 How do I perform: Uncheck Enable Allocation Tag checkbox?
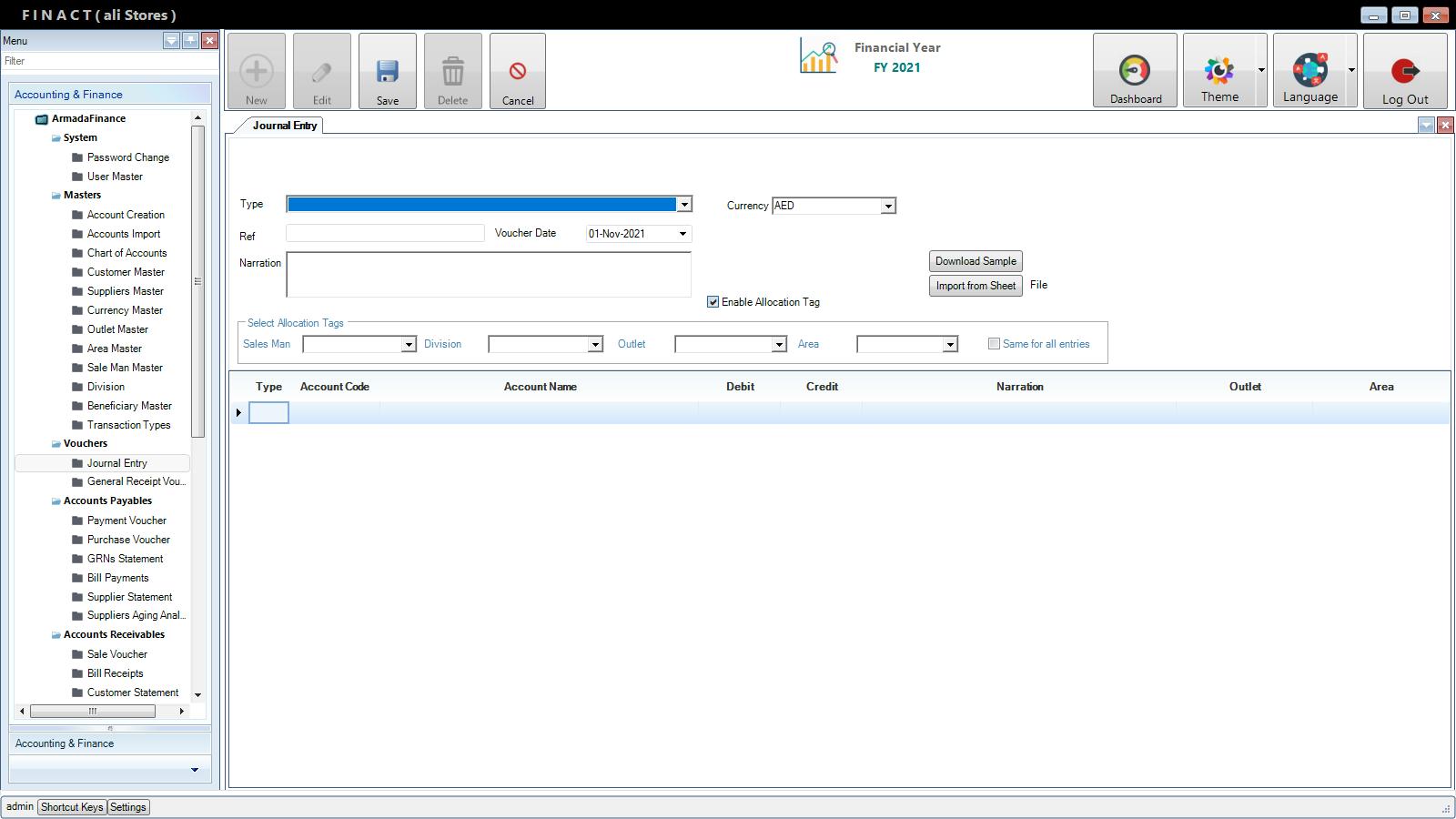point(713,302)
